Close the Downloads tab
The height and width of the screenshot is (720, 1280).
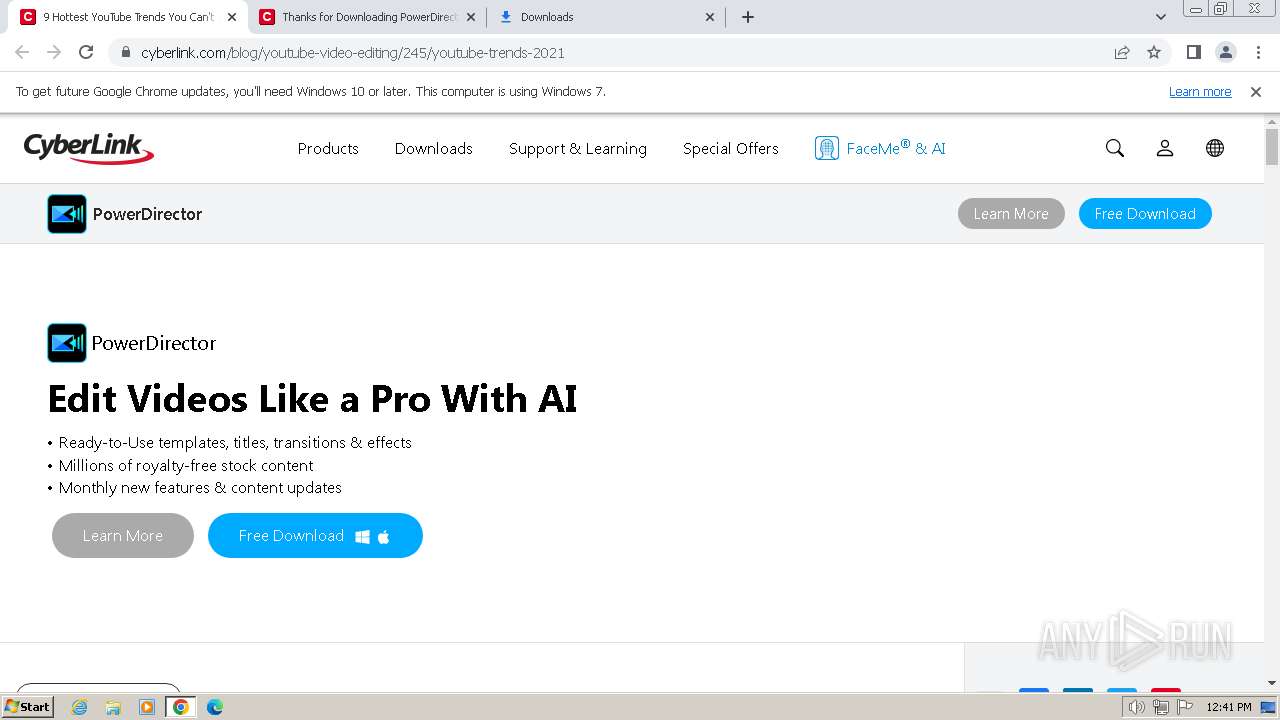coord(710,17)
